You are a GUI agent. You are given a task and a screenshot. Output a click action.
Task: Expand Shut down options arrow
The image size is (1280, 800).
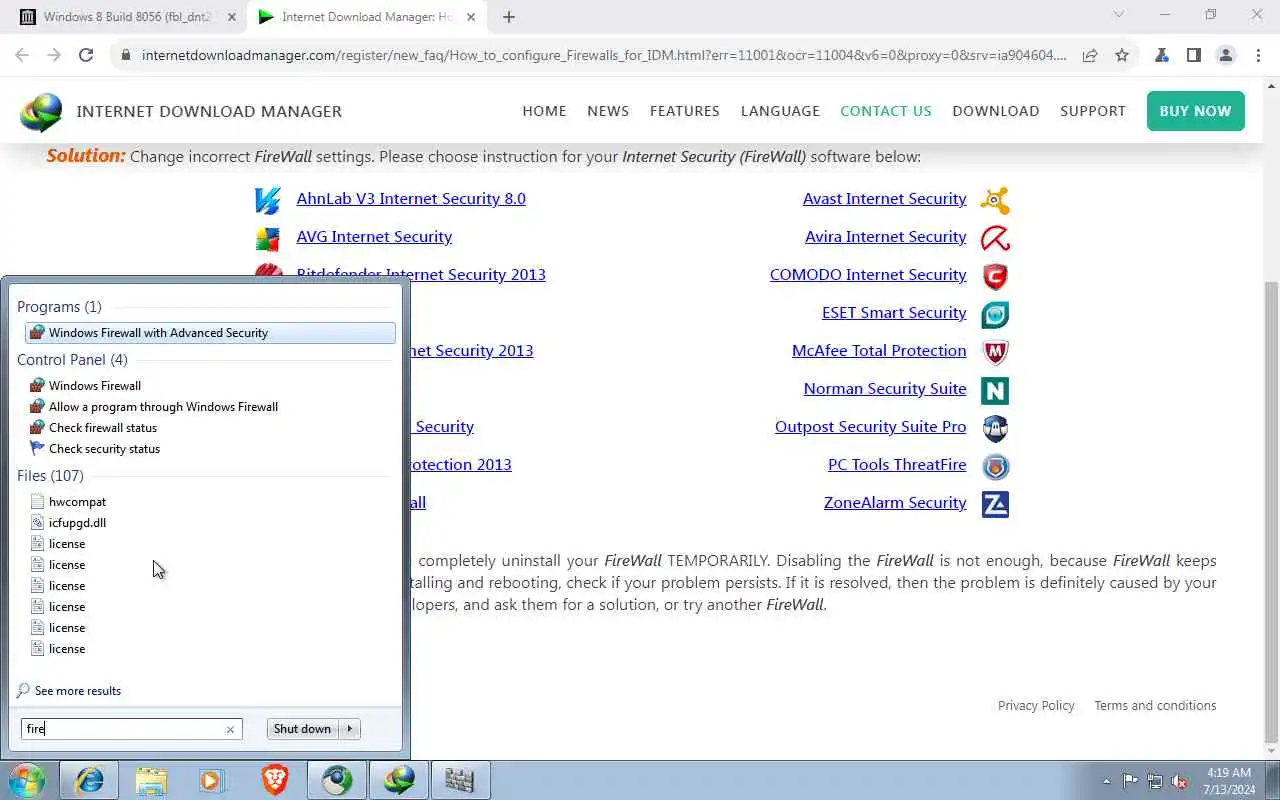coord(350,729)
